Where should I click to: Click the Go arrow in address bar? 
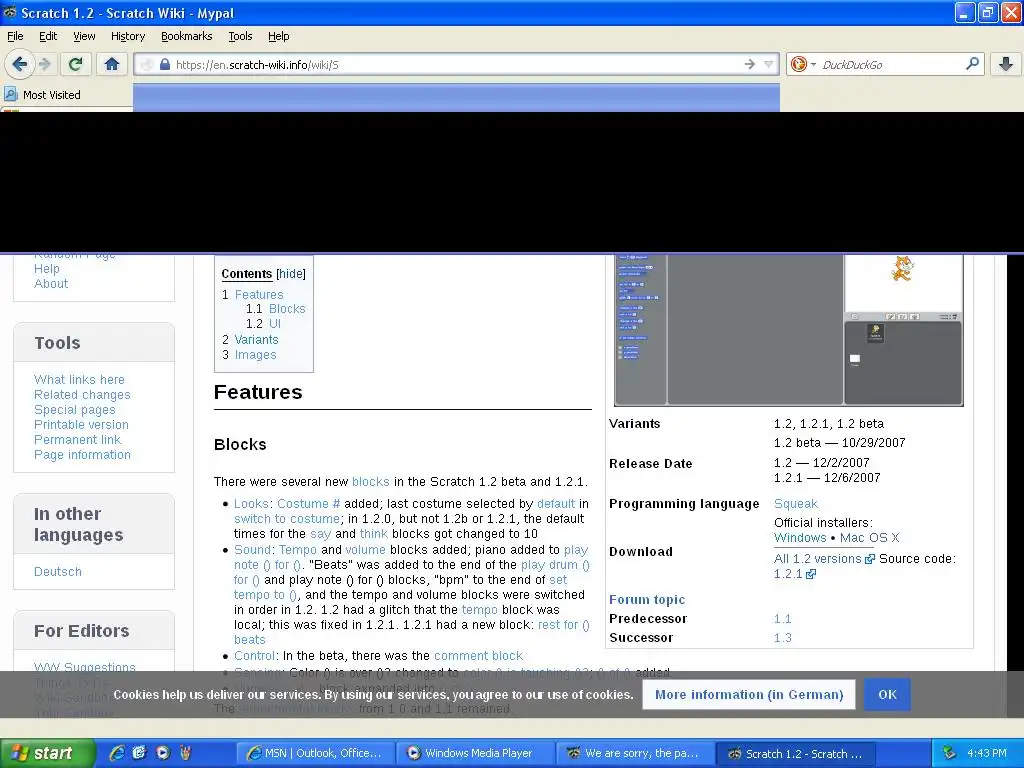[749, 64]
